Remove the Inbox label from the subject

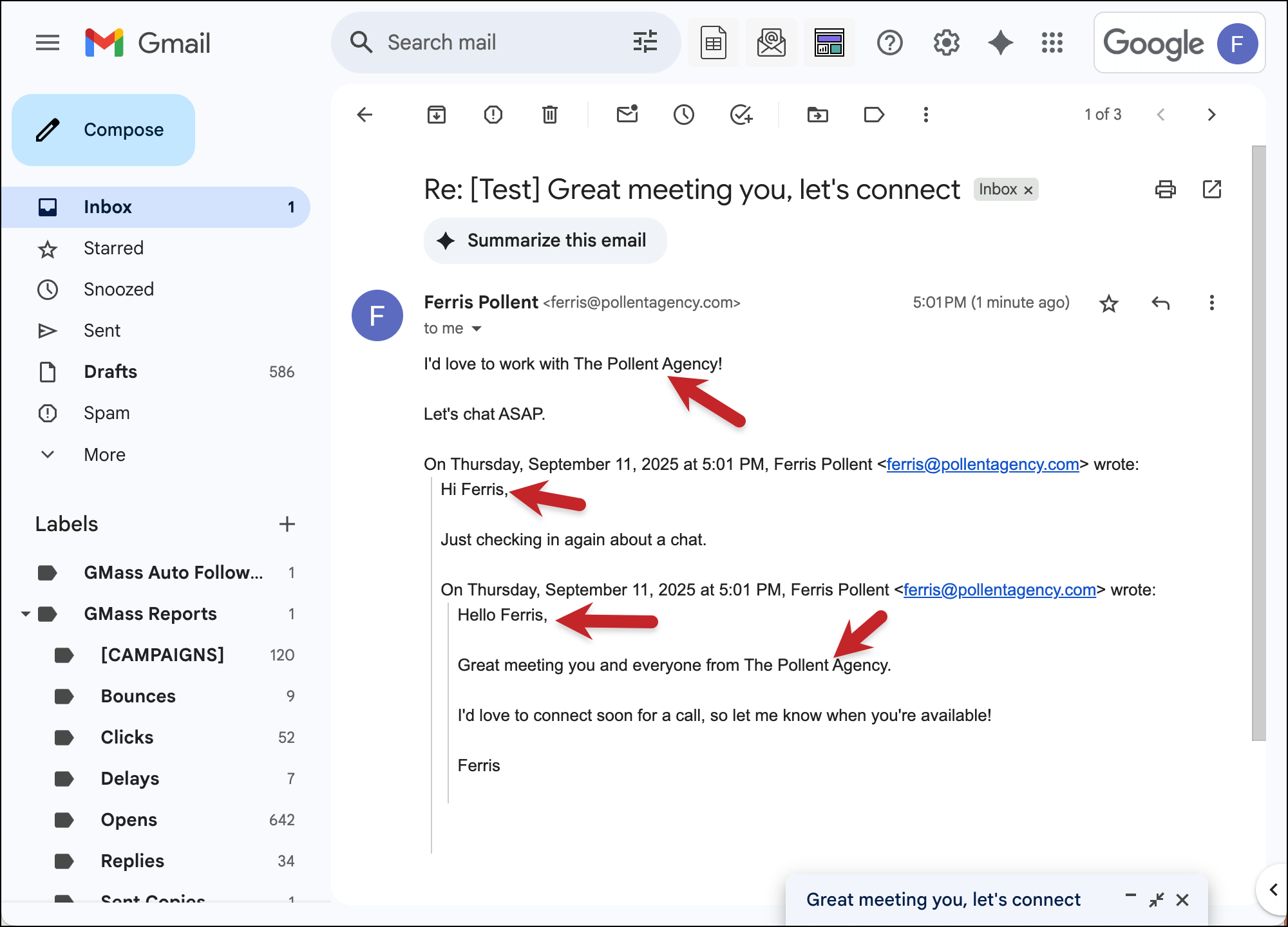click(x=1028, y=190)
